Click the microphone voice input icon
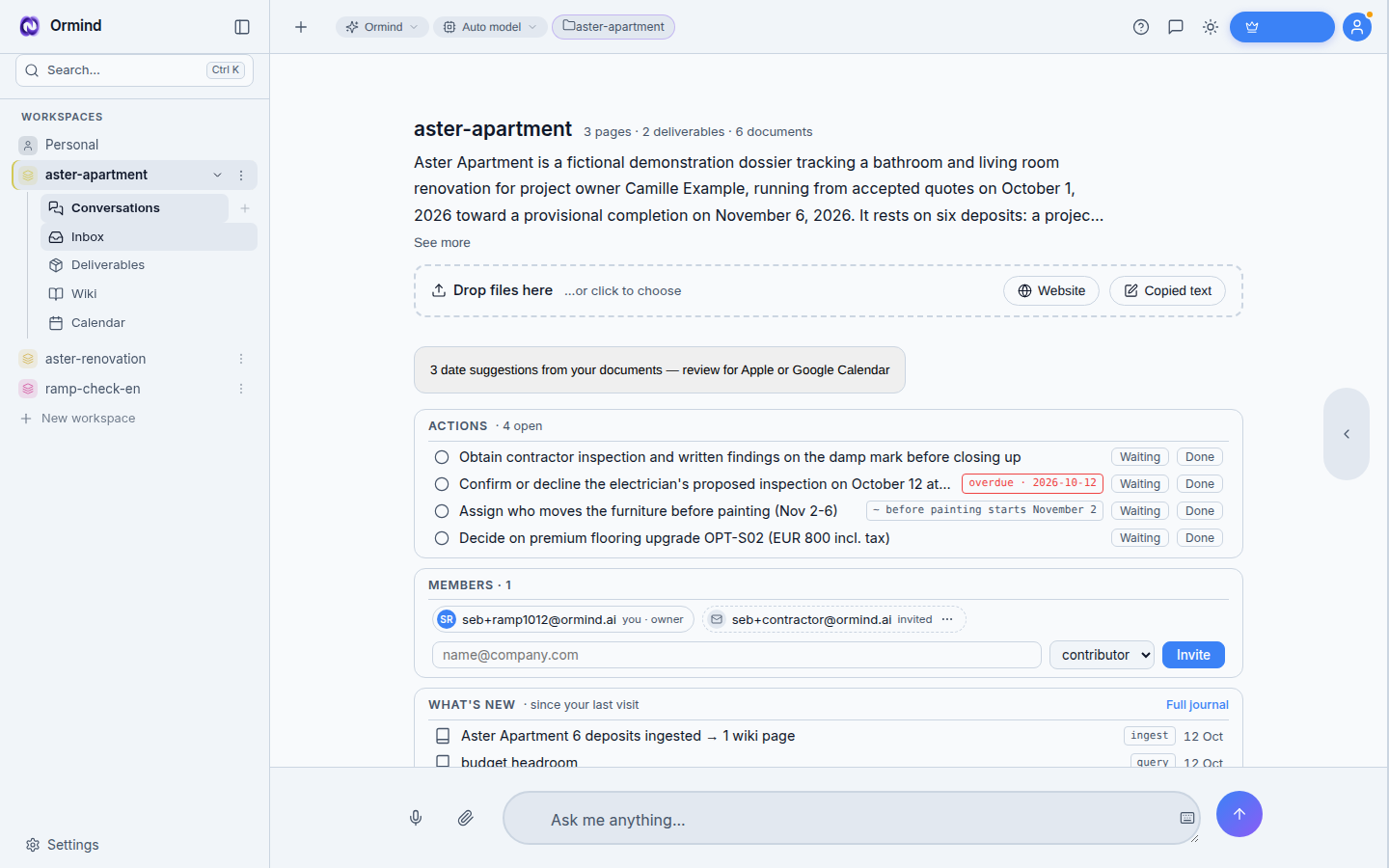Viewport: 1389px width, 868px height. tap(416, 818)
